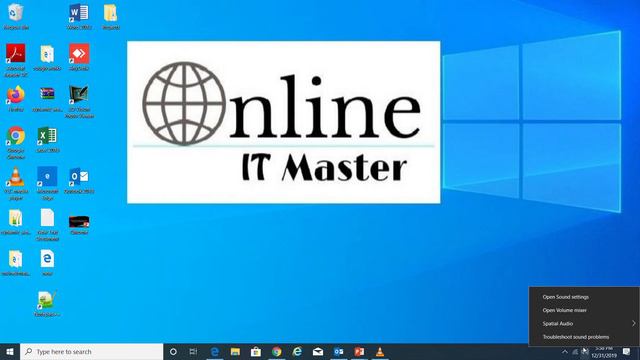
Task: Open File Explorer from the taskbar
Action: (235, 351)
